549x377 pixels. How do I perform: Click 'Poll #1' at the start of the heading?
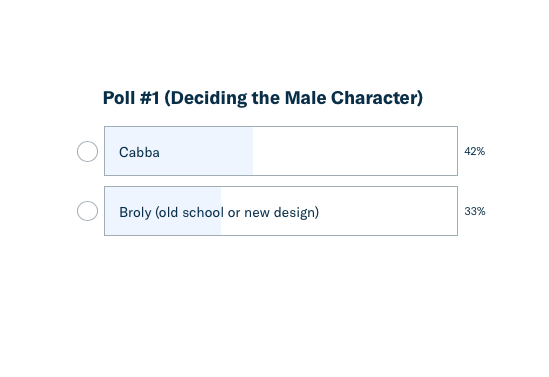(x=131, y=98)
